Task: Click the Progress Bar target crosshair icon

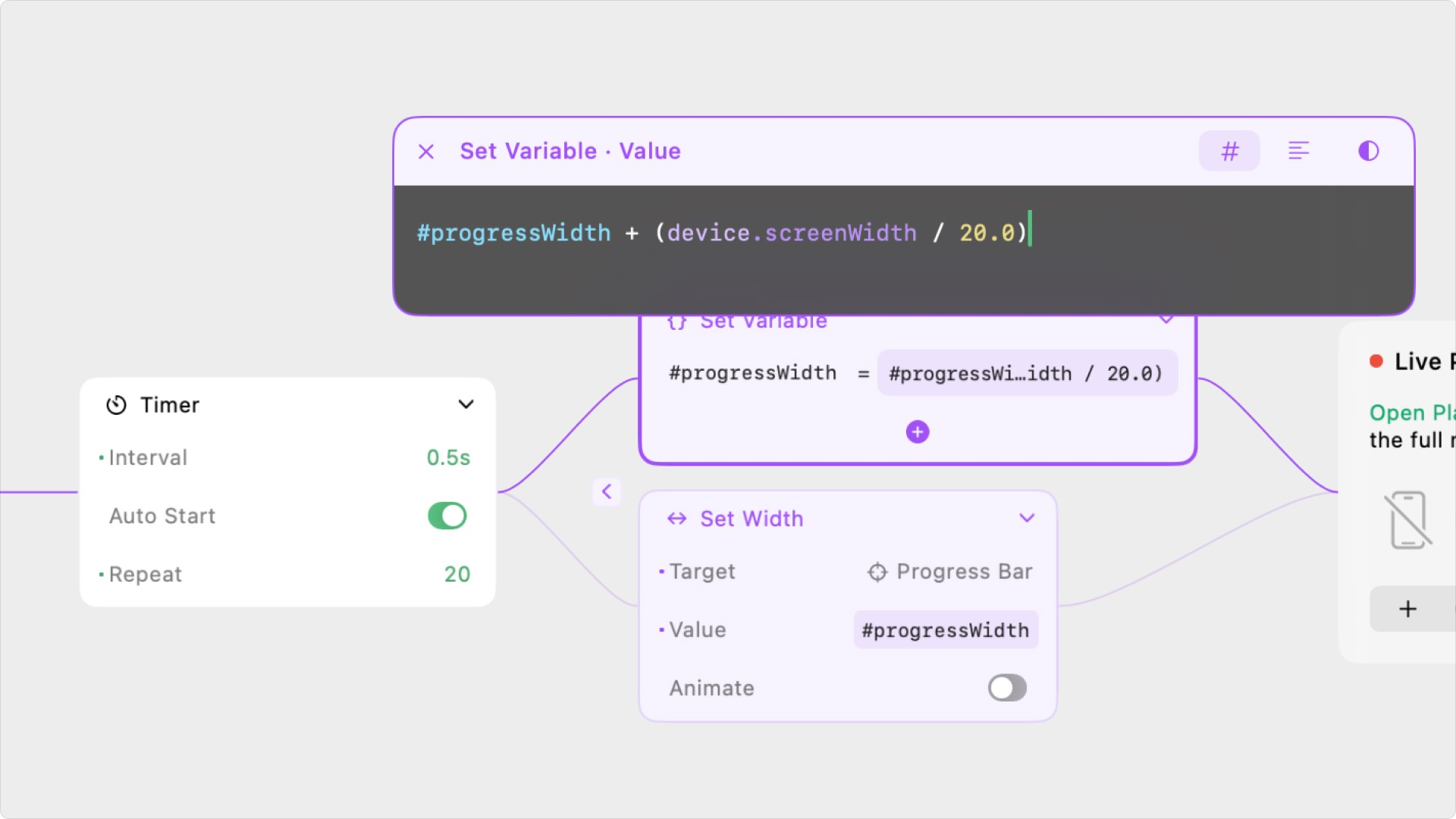Action: click(877, 572)
